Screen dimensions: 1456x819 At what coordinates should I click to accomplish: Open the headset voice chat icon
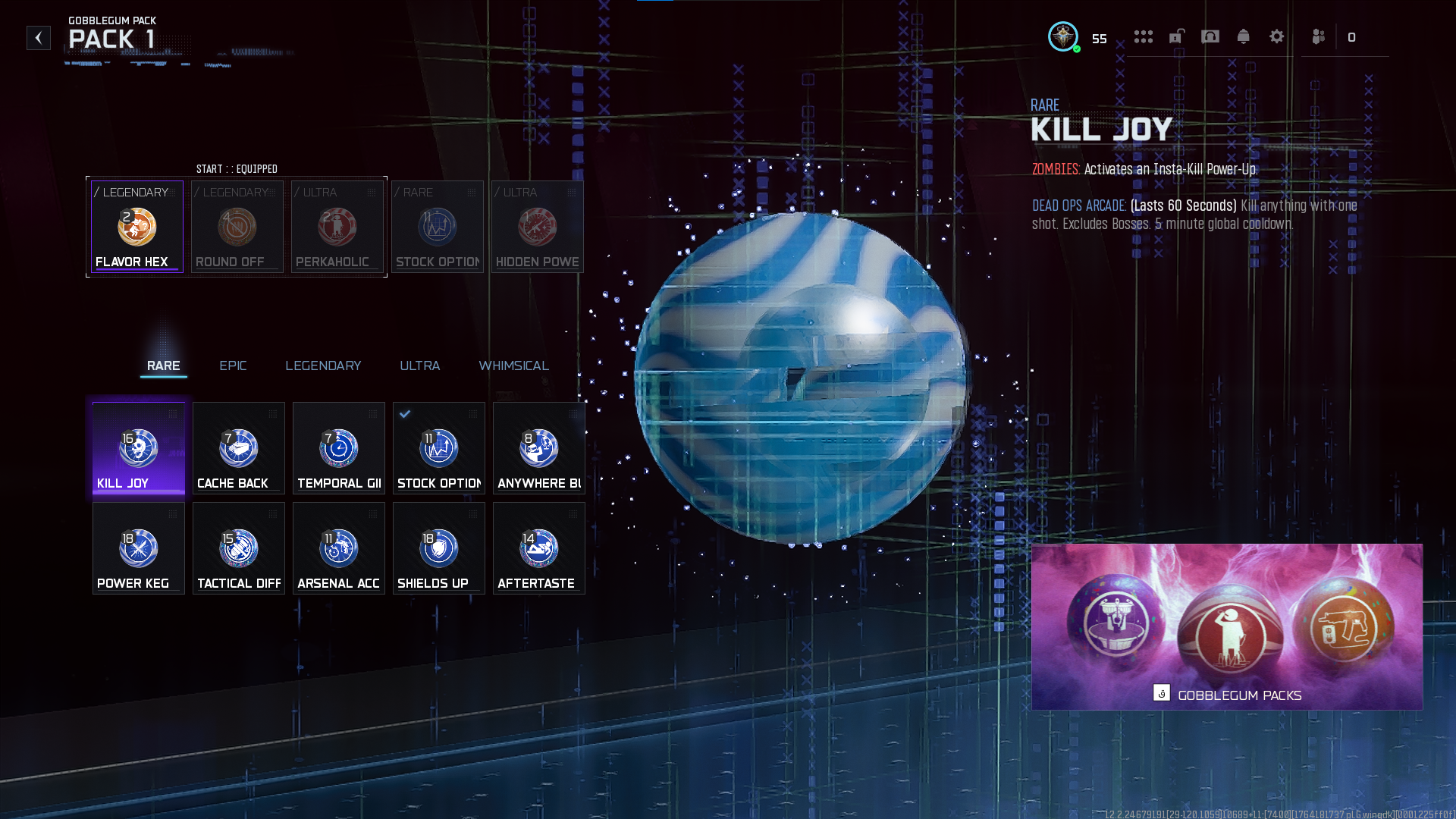click(1210, 36)
